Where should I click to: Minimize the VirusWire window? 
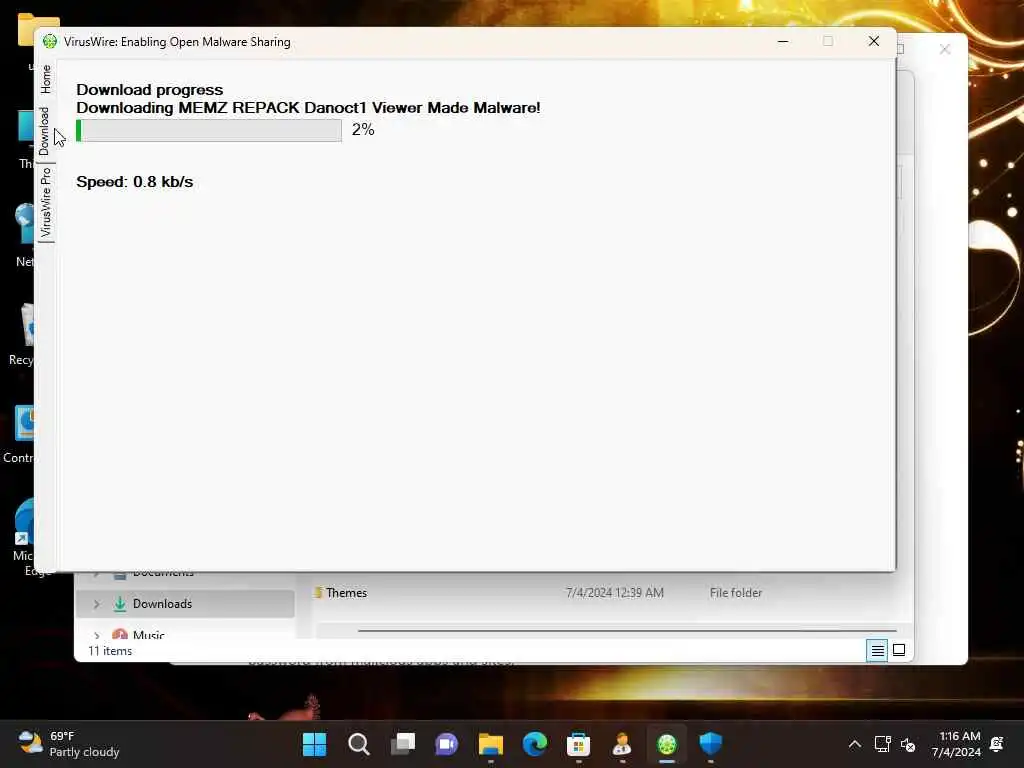point(783,41)
